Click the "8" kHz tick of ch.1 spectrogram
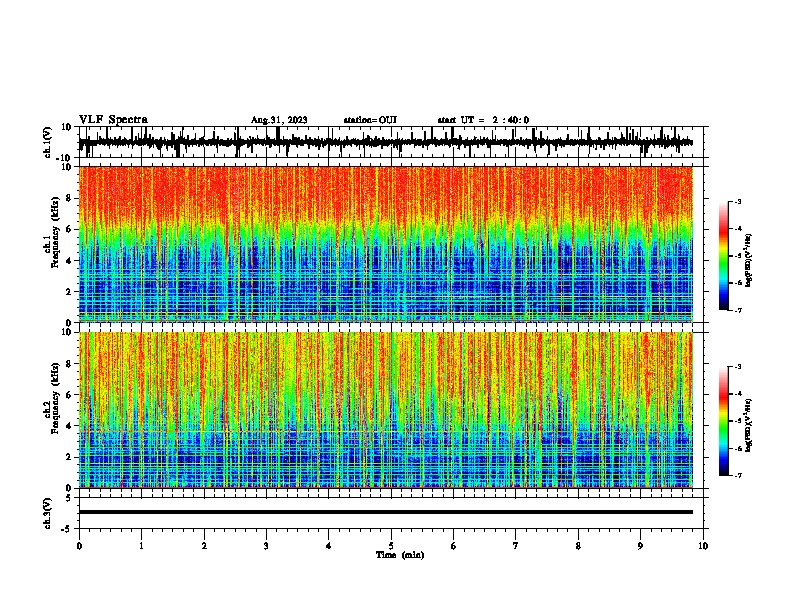 (x=69, y=198)
